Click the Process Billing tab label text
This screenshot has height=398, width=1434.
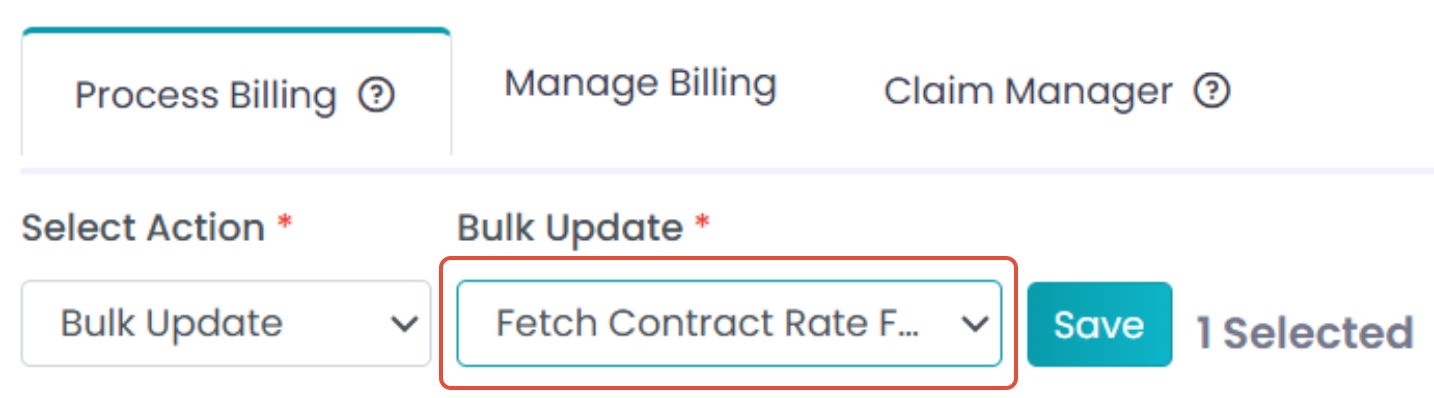(x=206, y=96)
